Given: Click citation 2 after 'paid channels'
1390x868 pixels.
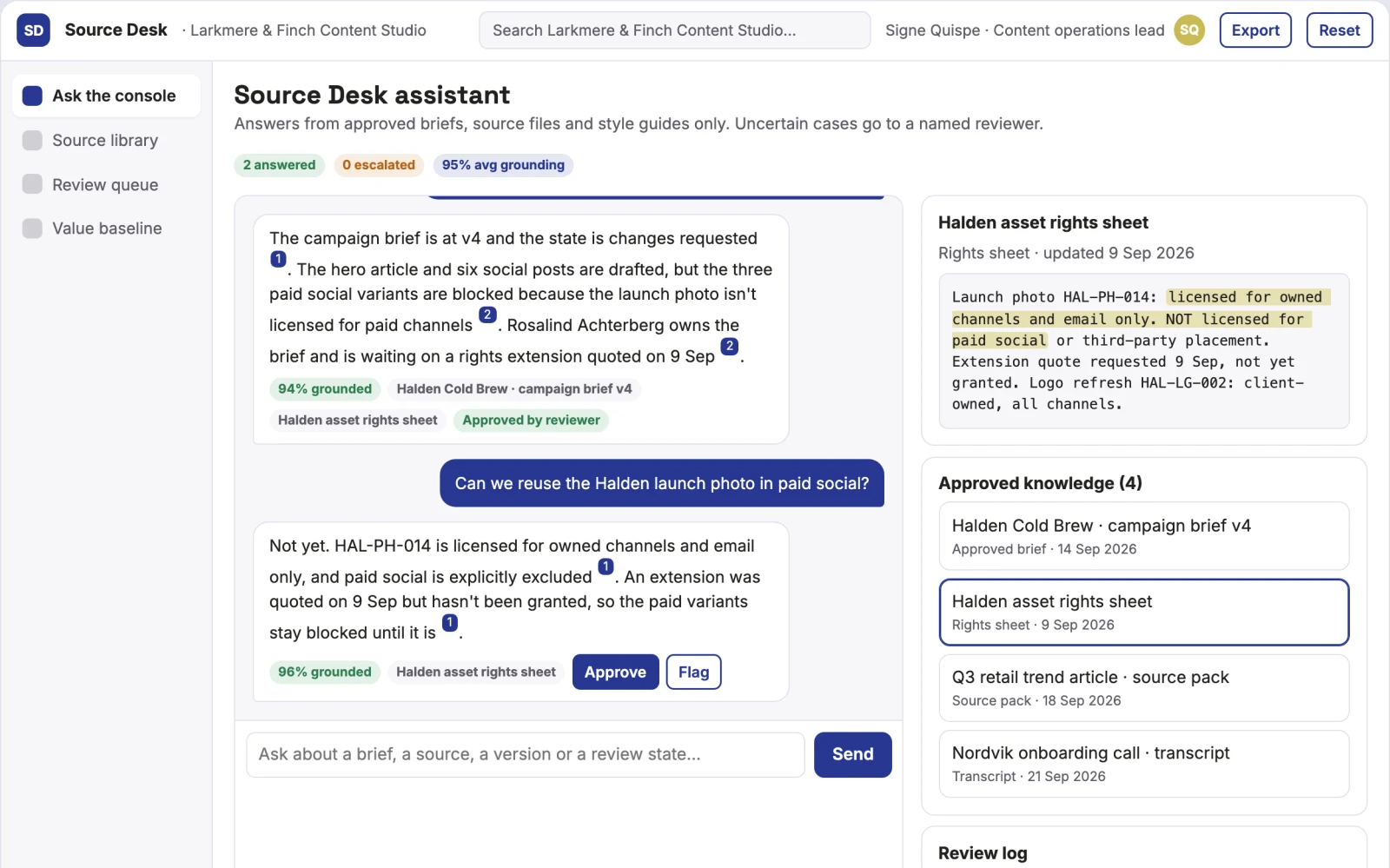Looking at the screenshot, I should [x=487, y=315].
